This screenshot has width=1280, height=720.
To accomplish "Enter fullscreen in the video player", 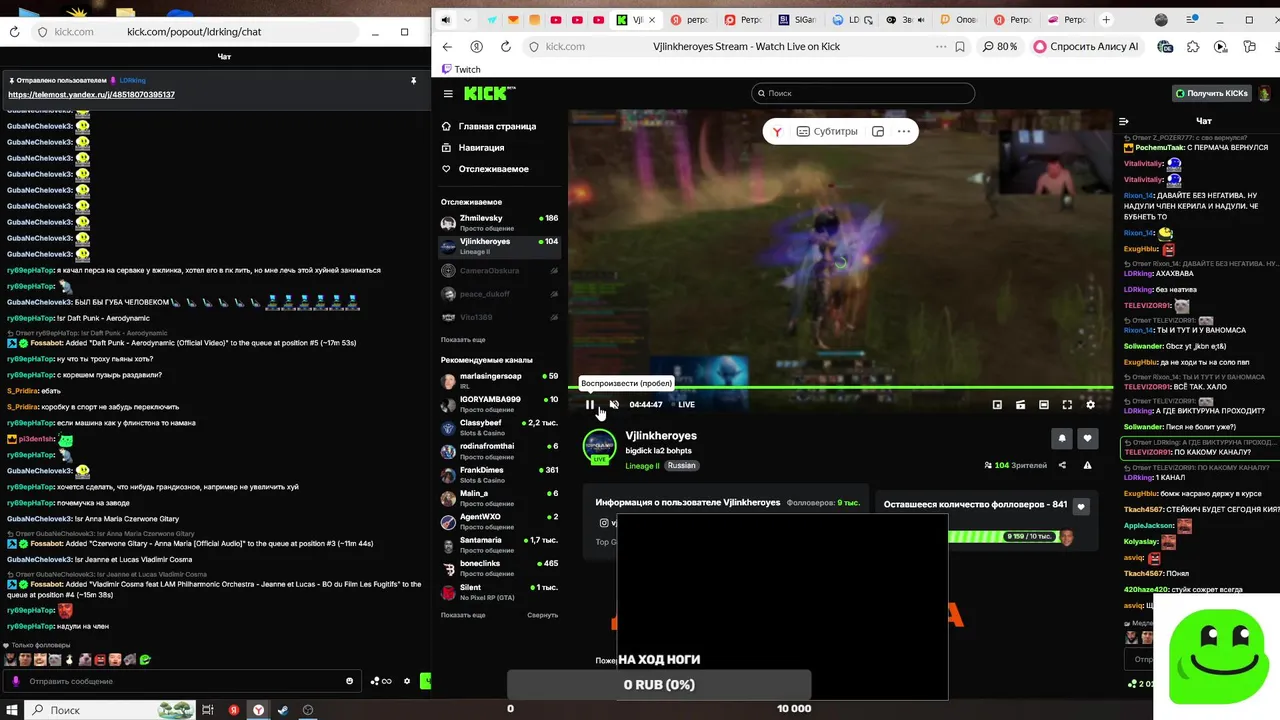I will (1067, 404).
